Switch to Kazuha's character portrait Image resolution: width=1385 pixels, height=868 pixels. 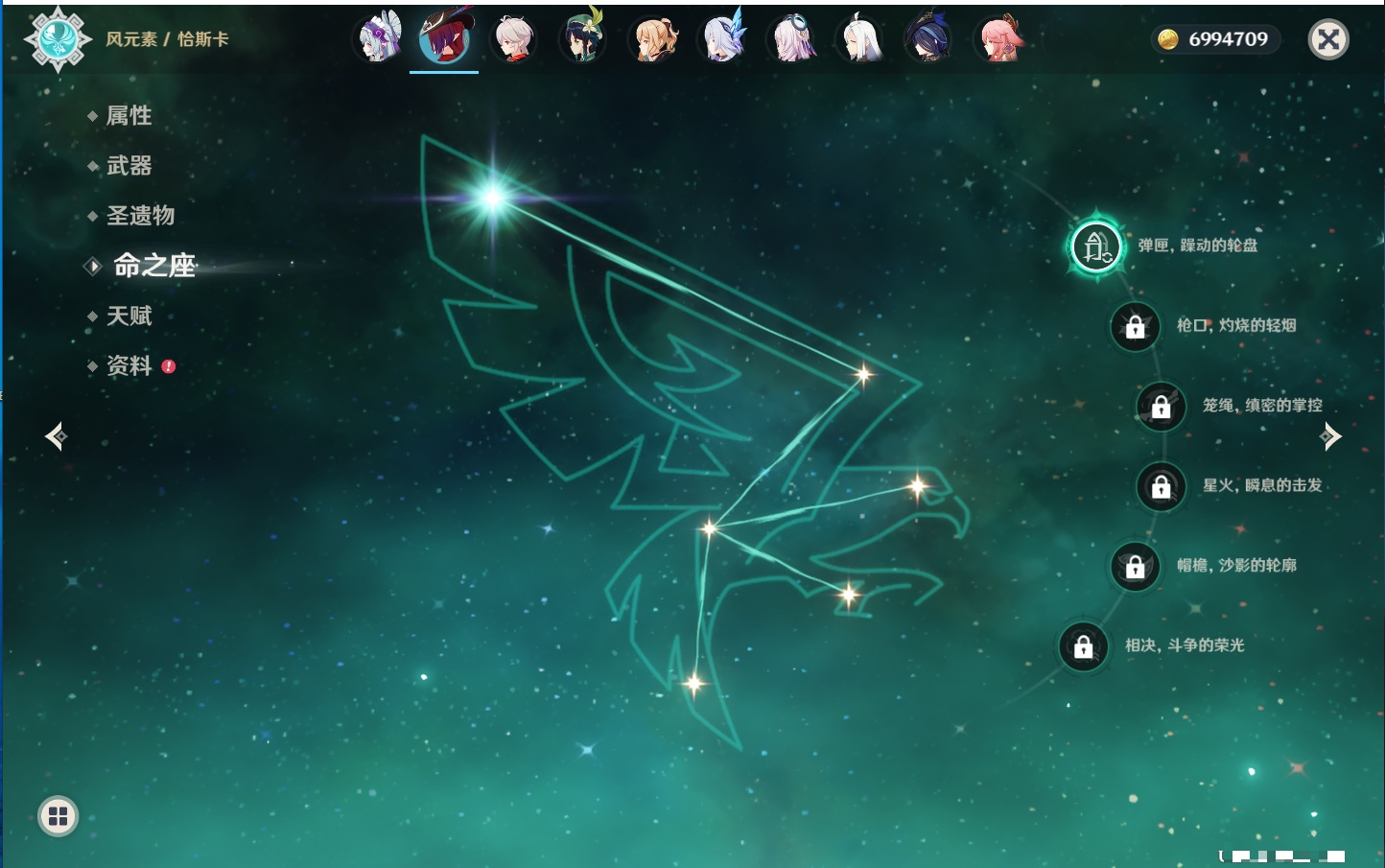(513, 39)
